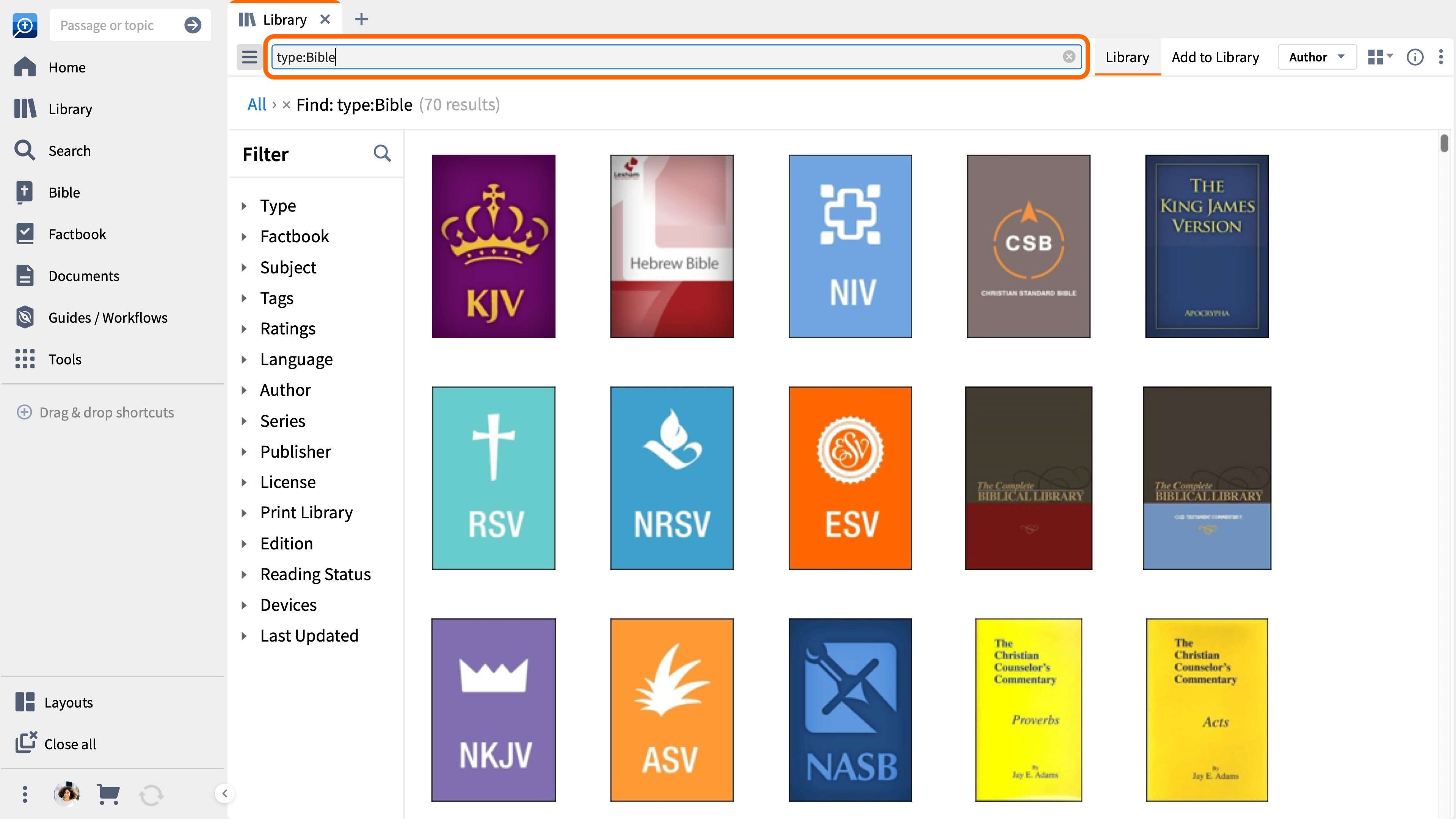Collapse the left navigation sidebar
1456x819 pixels.
[x=224, y=794]
